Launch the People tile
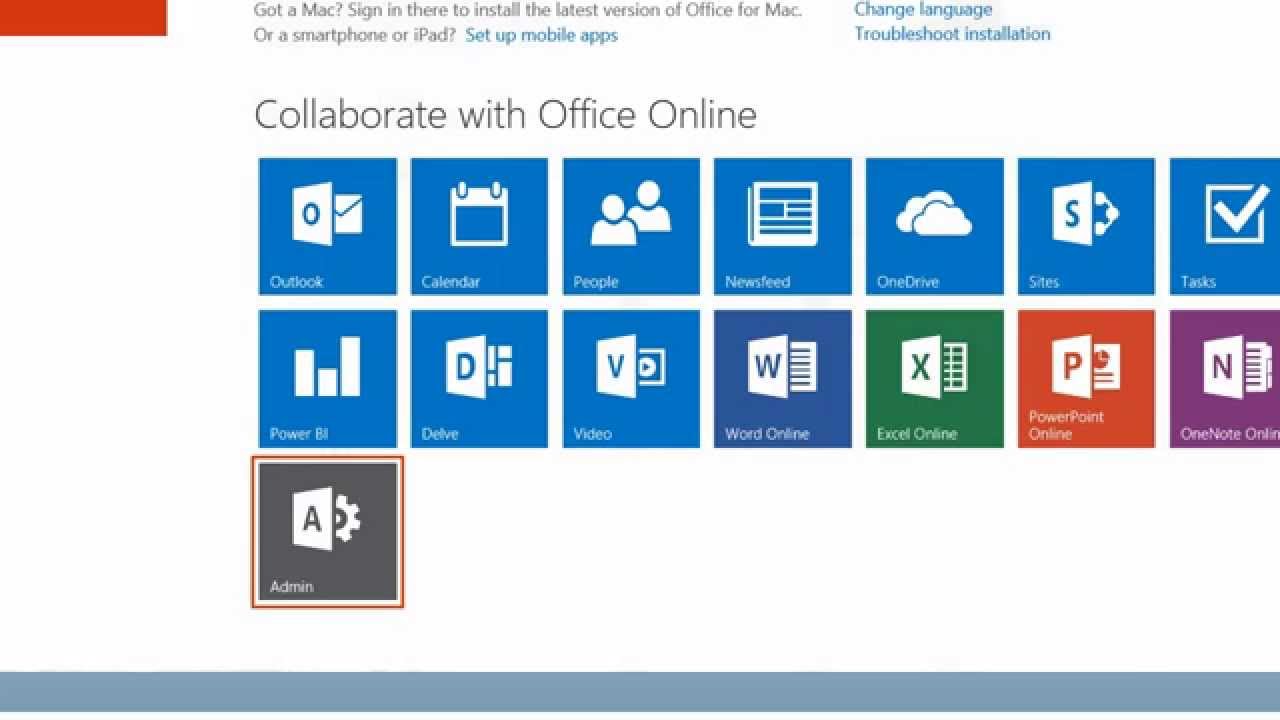Viewport: 1280px width, 720px height. click(x=631, y=226)
